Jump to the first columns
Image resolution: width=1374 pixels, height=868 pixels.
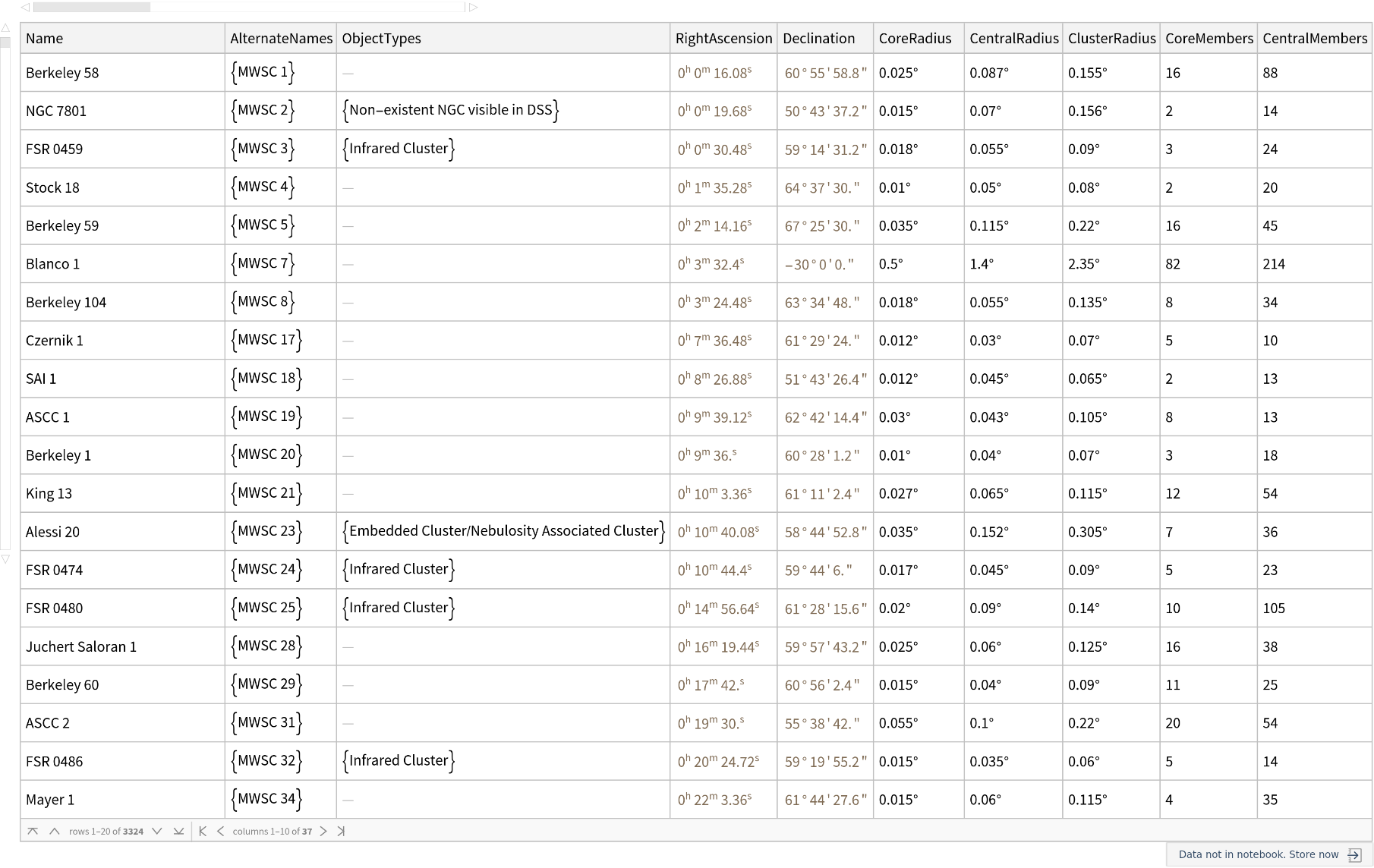coord(203,832)
